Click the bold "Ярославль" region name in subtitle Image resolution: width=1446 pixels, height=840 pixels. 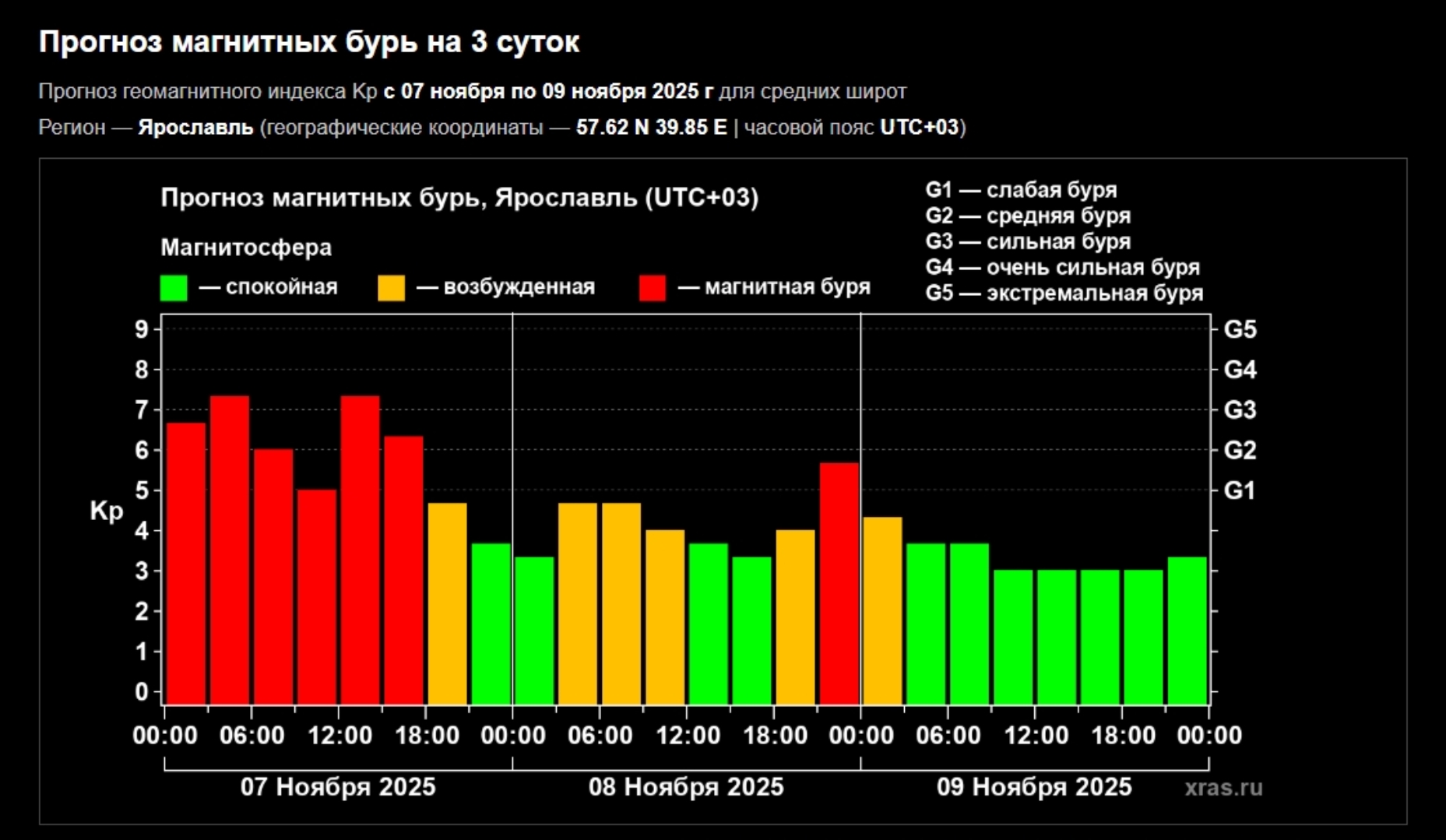[195, 127]
